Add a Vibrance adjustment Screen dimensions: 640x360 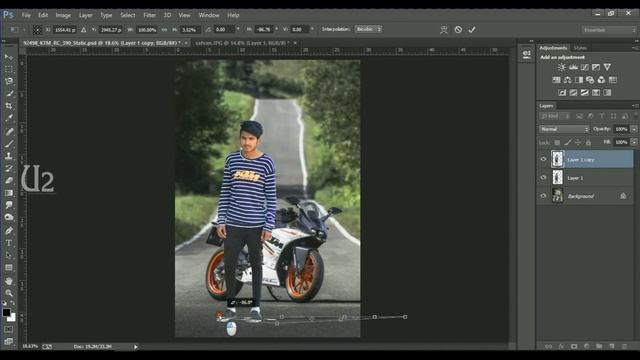click(607, 67)
